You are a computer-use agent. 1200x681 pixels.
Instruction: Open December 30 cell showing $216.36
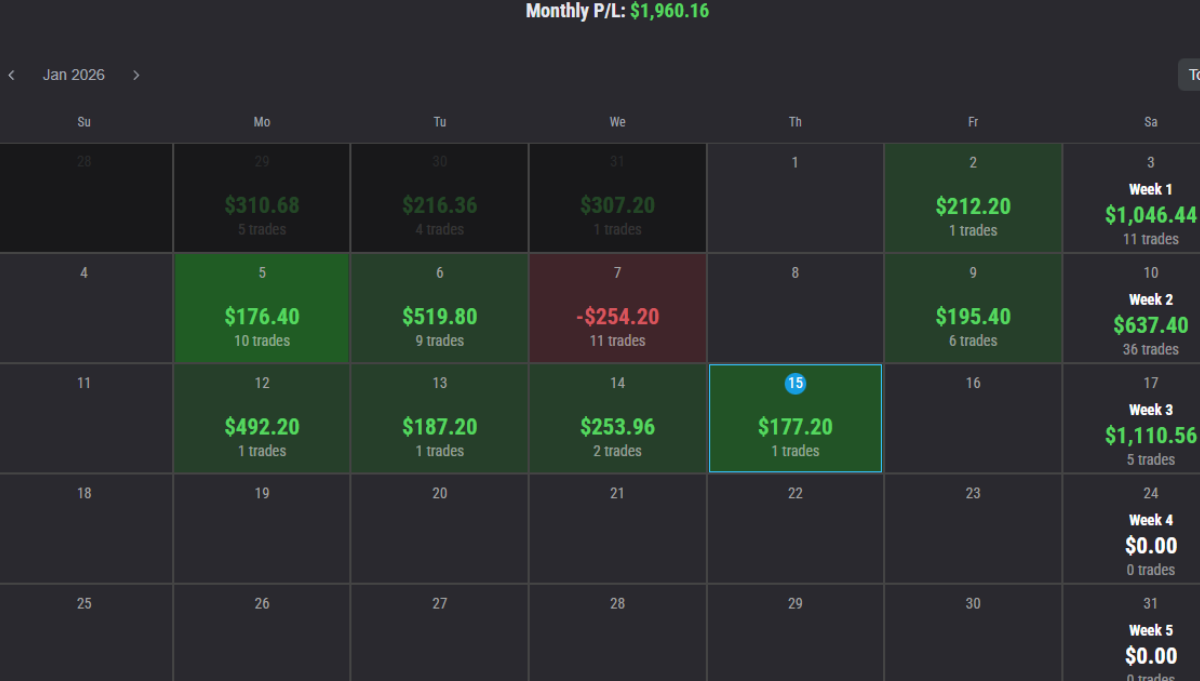pyautogui.click(x=440, y=198)
